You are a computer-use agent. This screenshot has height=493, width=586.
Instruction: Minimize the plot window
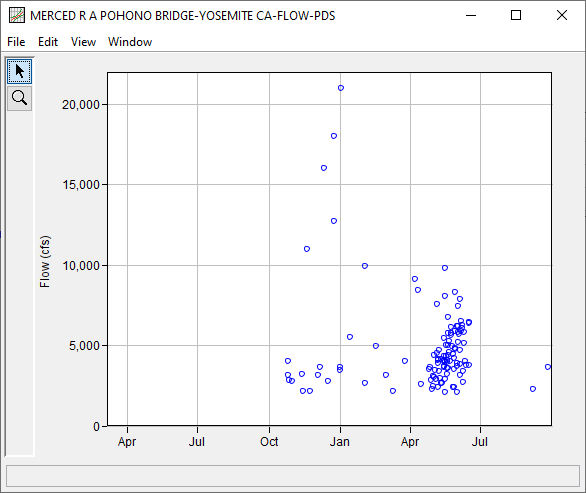coord(471,15)
